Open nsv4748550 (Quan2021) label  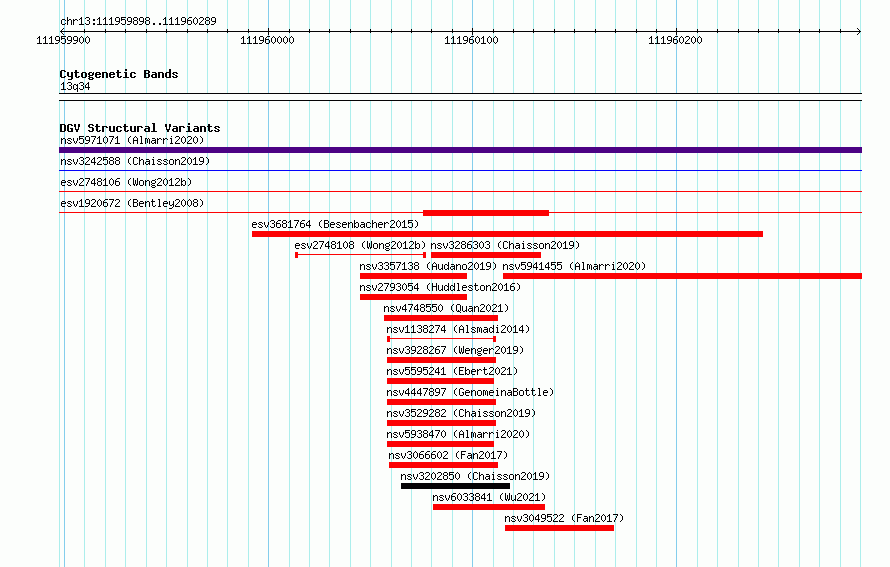click(x=446, y=308)
